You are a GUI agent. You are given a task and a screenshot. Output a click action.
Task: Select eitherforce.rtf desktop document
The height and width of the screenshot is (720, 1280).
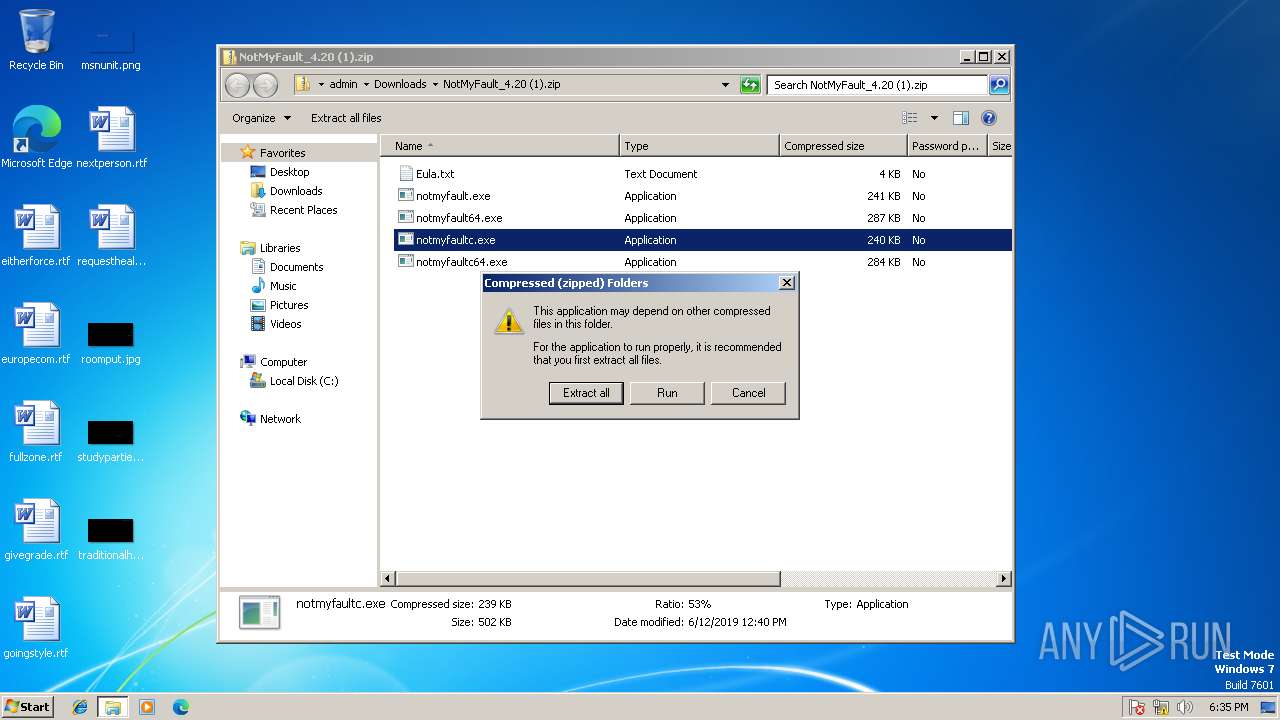(36, 236)
